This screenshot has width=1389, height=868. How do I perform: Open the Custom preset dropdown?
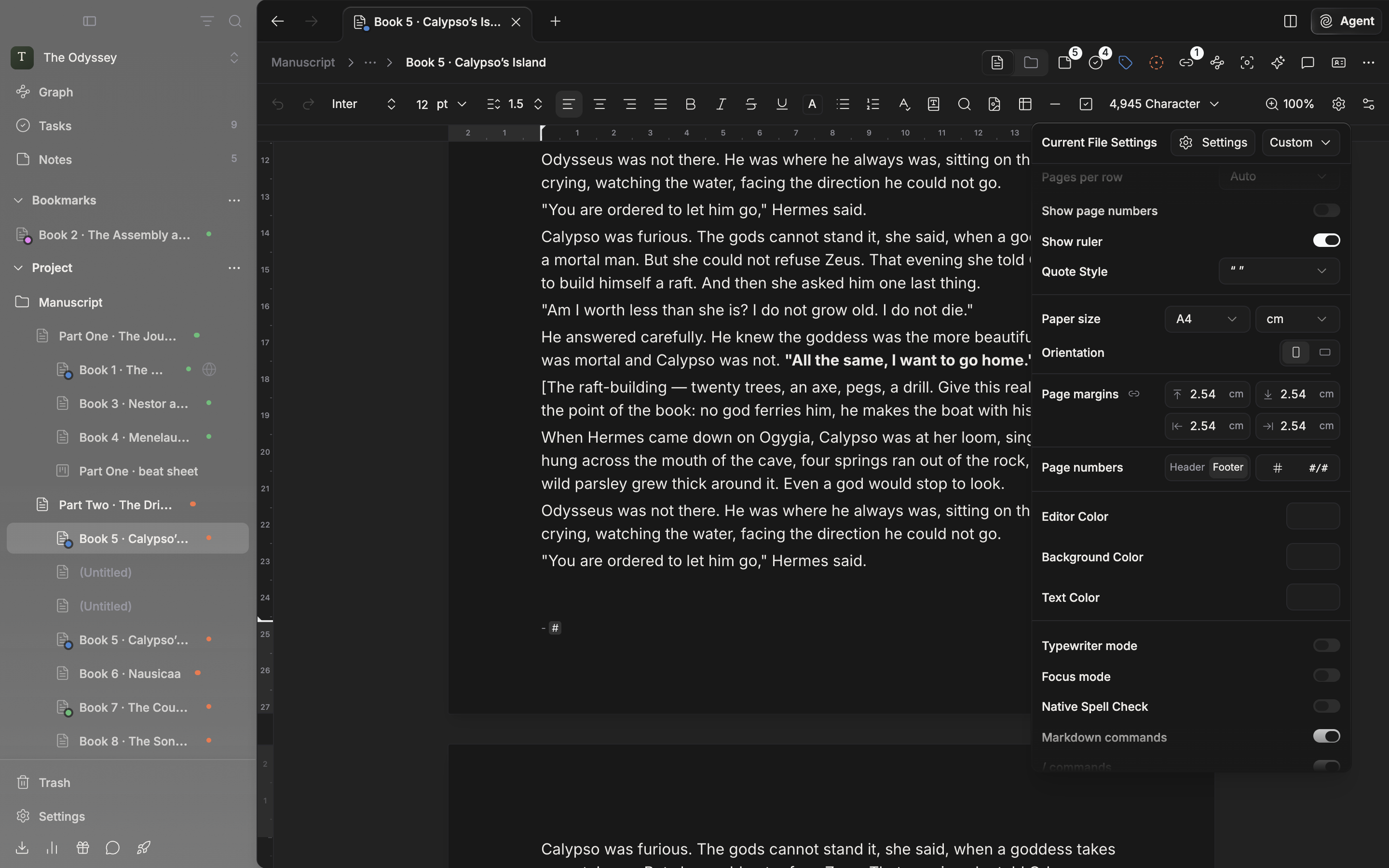[x=1301, y=142]
